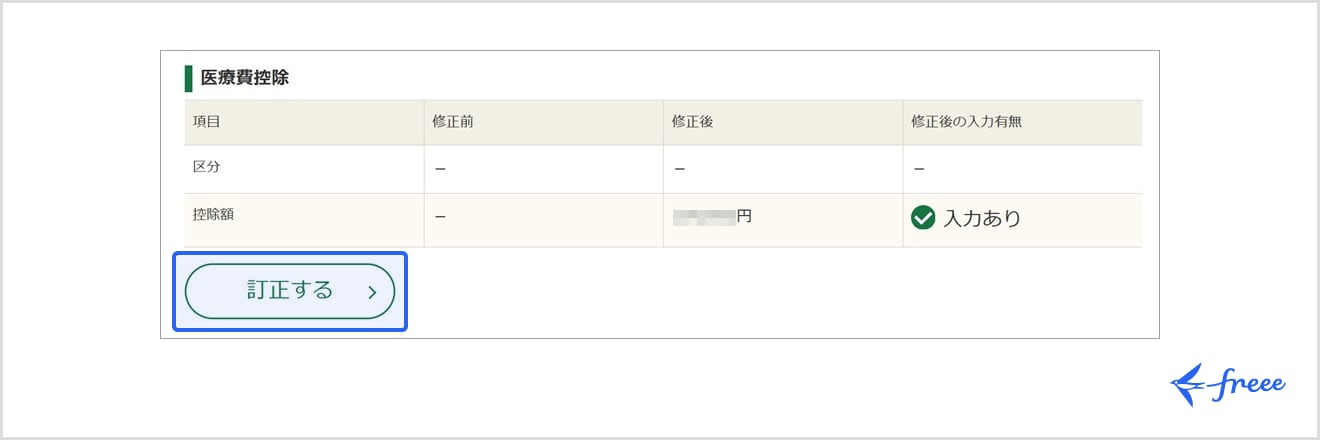Select the 修正後 column header
This screenshot has height=440, width=1320.
(x=692, y=122)
